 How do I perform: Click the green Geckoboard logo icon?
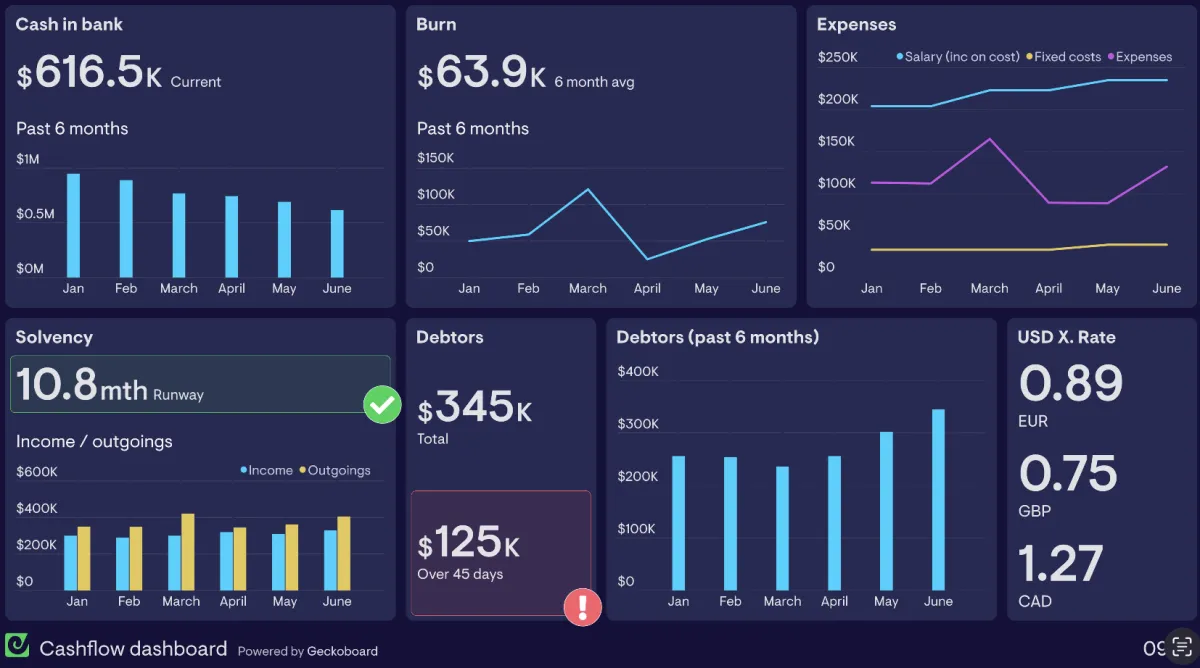click(x=17, y=648)
